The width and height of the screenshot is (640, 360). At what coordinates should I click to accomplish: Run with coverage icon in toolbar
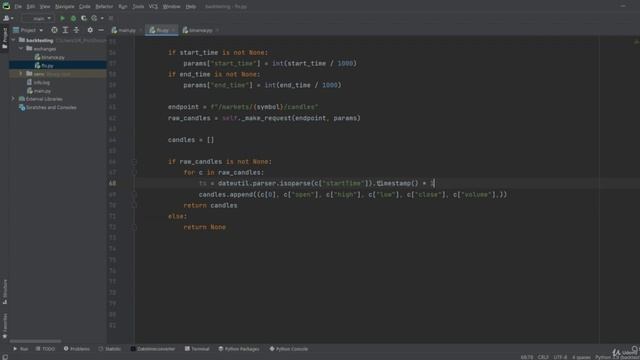point(84,18)
